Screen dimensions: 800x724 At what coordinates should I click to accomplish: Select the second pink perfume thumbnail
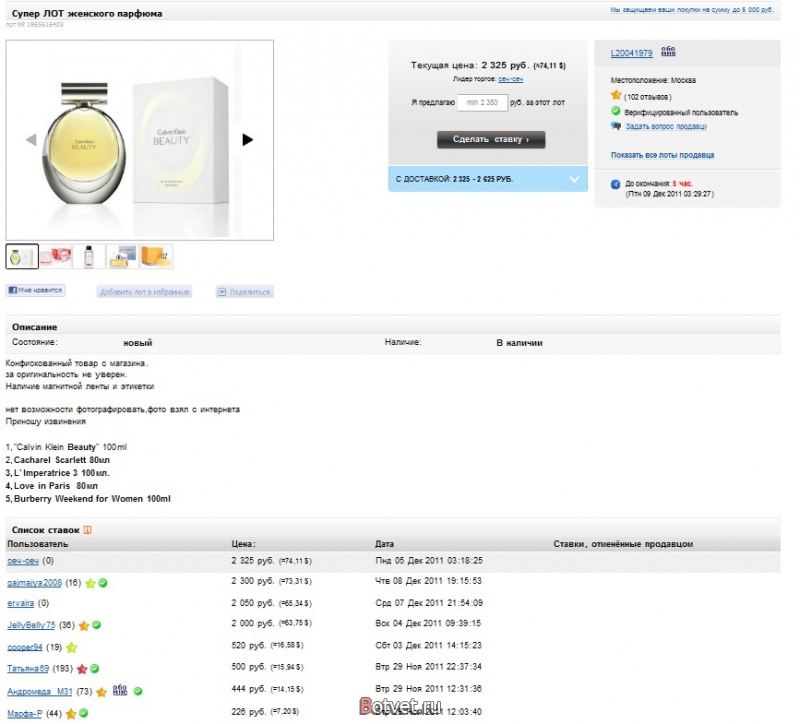pyautogui.click(x=56, y=256)
